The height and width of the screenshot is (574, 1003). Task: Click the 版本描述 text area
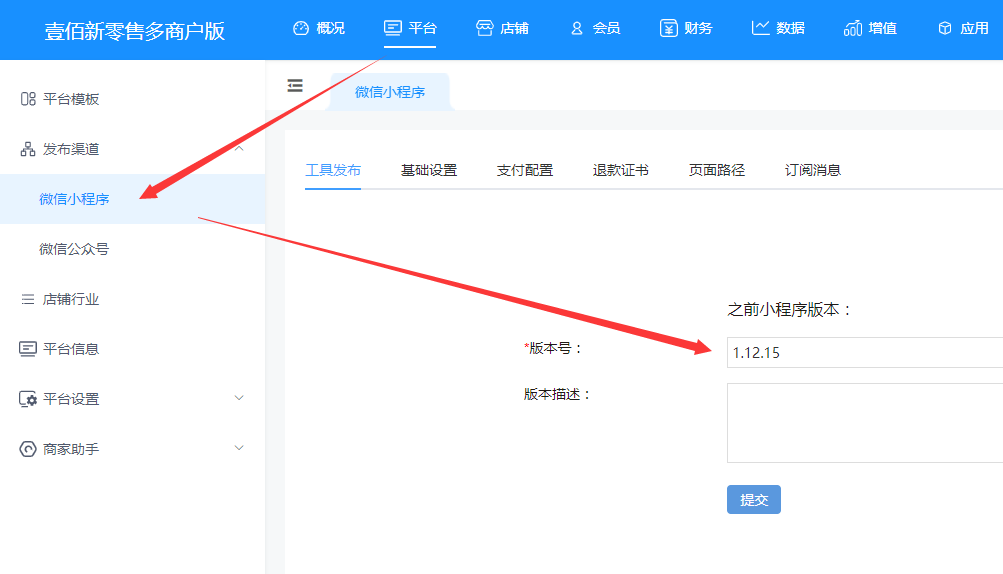point(865,423)
